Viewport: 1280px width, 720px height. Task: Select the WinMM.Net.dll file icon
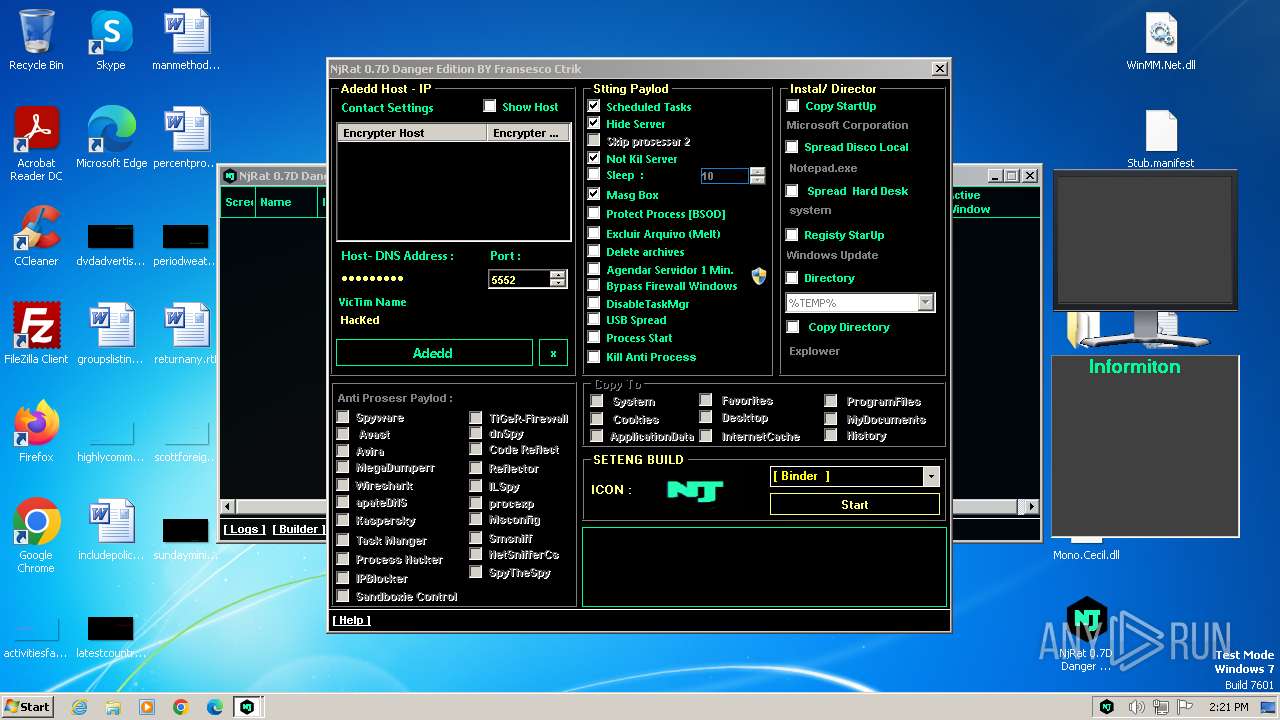point(1161,42)
